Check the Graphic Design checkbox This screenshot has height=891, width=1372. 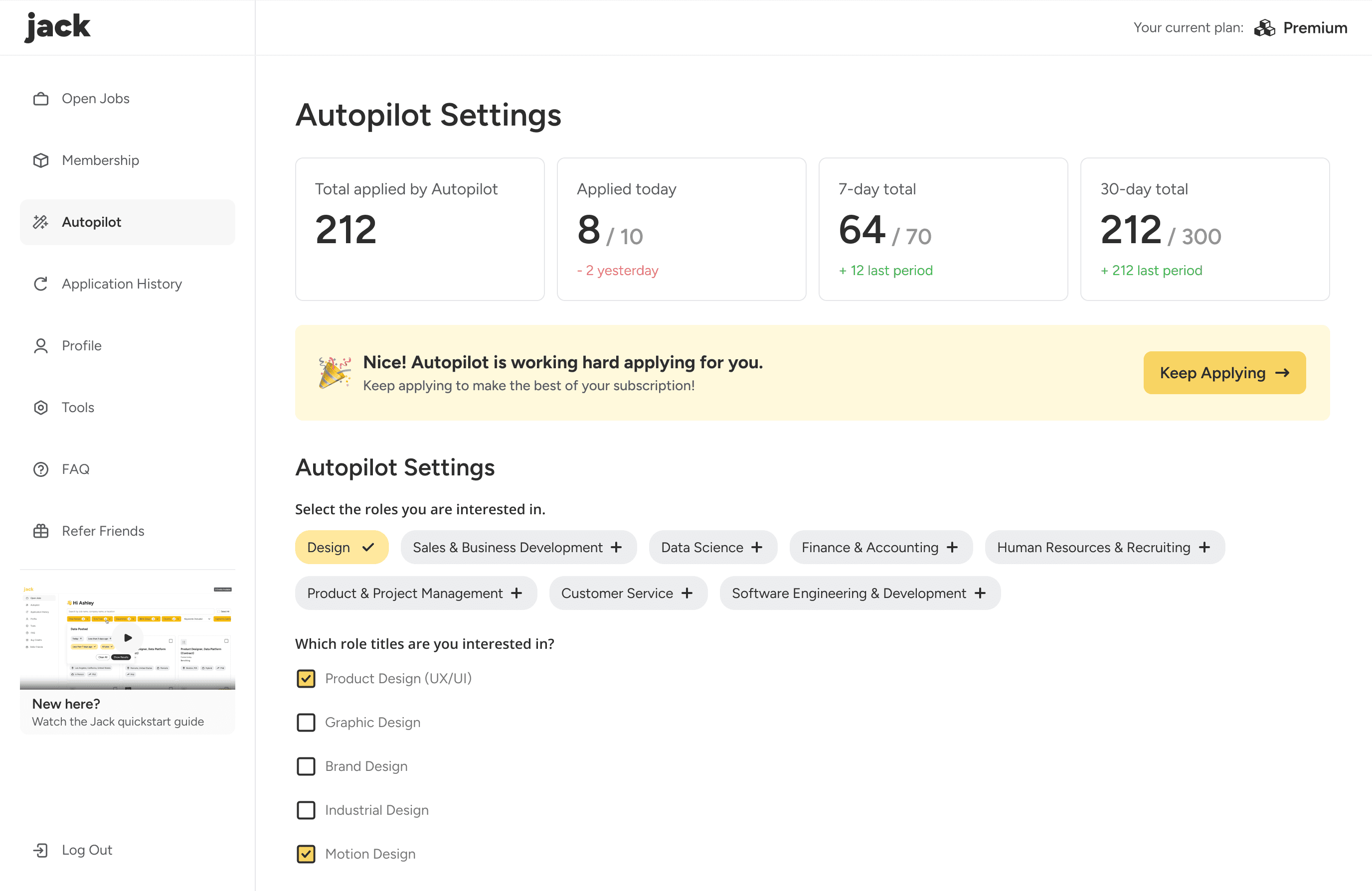[x=306, y=722]
